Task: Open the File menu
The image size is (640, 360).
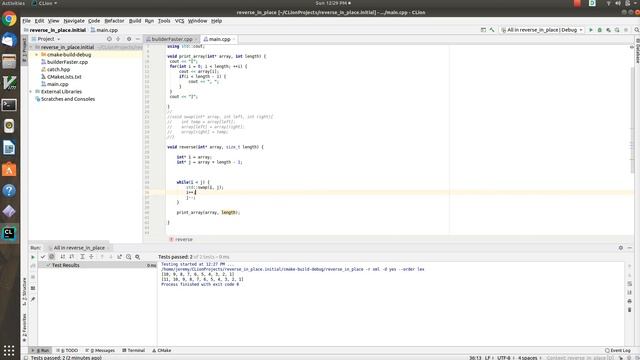Action: pos(27,21)
